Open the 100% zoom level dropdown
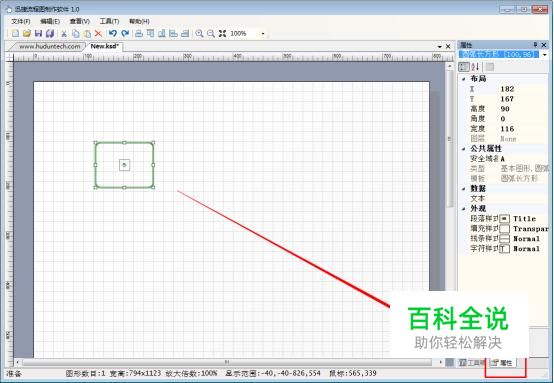Viewport: 554px width, 383px height. 263,34
